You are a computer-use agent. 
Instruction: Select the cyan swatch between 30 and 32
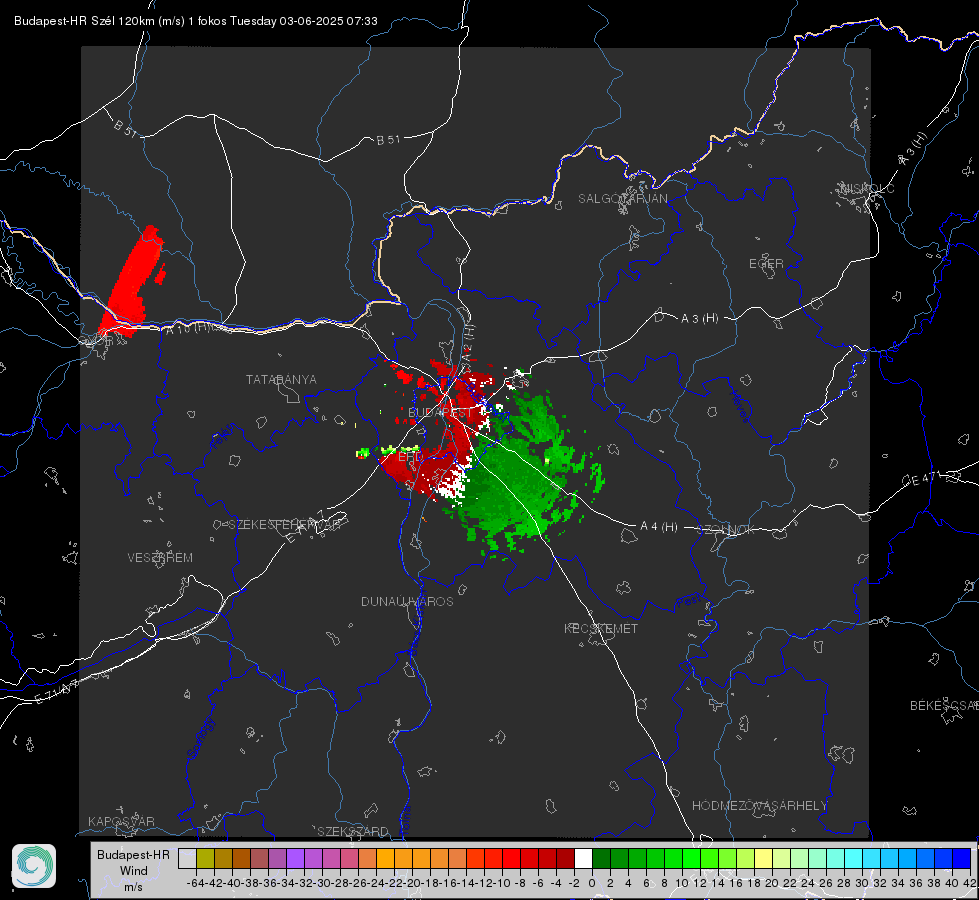(x=872, y=859)
